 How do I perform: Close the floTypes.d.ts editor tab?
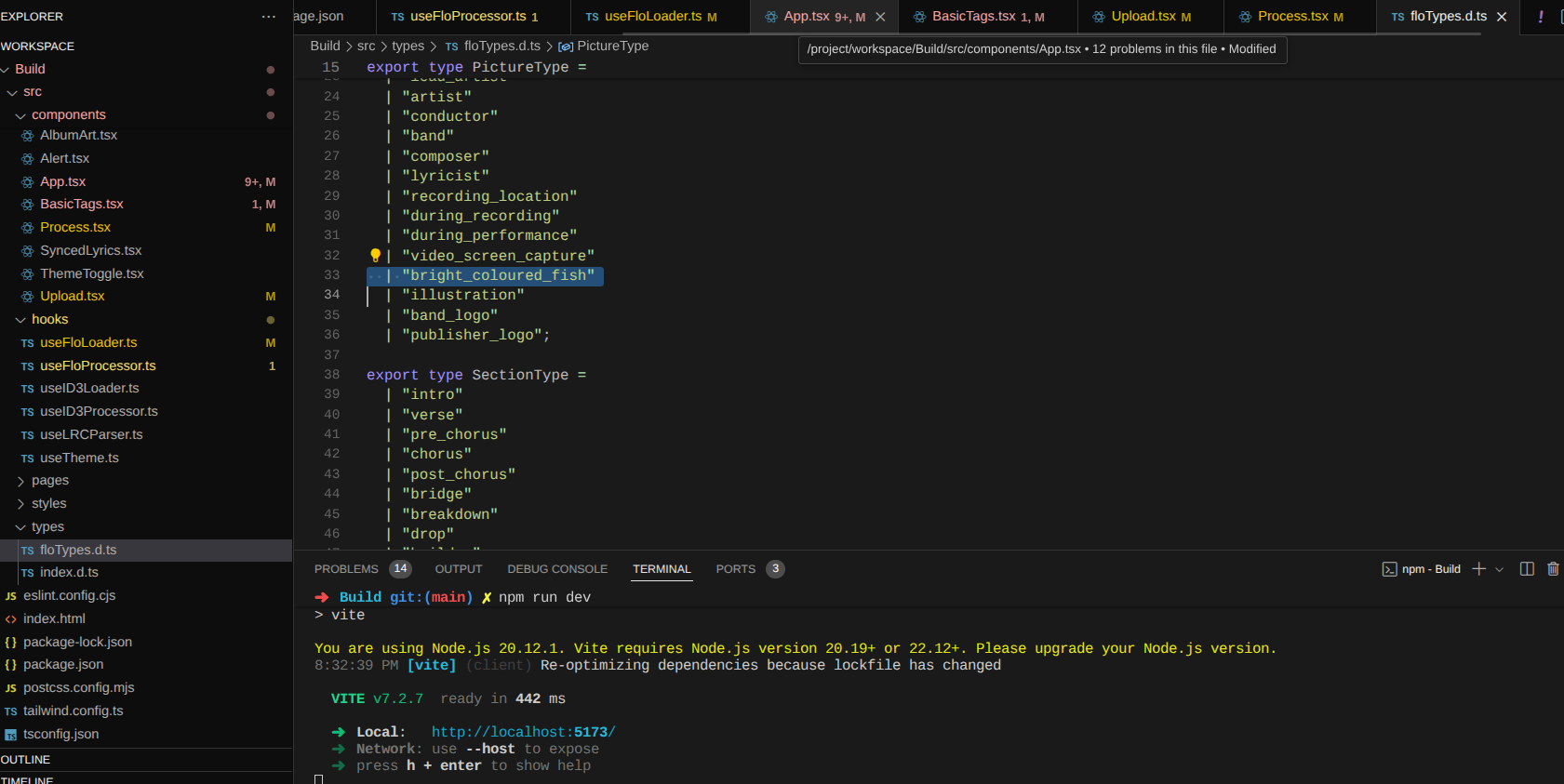[1501, 17]
